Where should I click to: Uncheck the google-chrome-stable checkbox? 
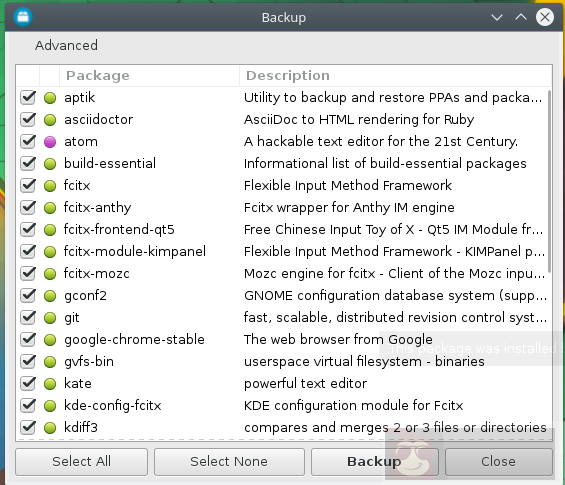[x=28, y=339]
